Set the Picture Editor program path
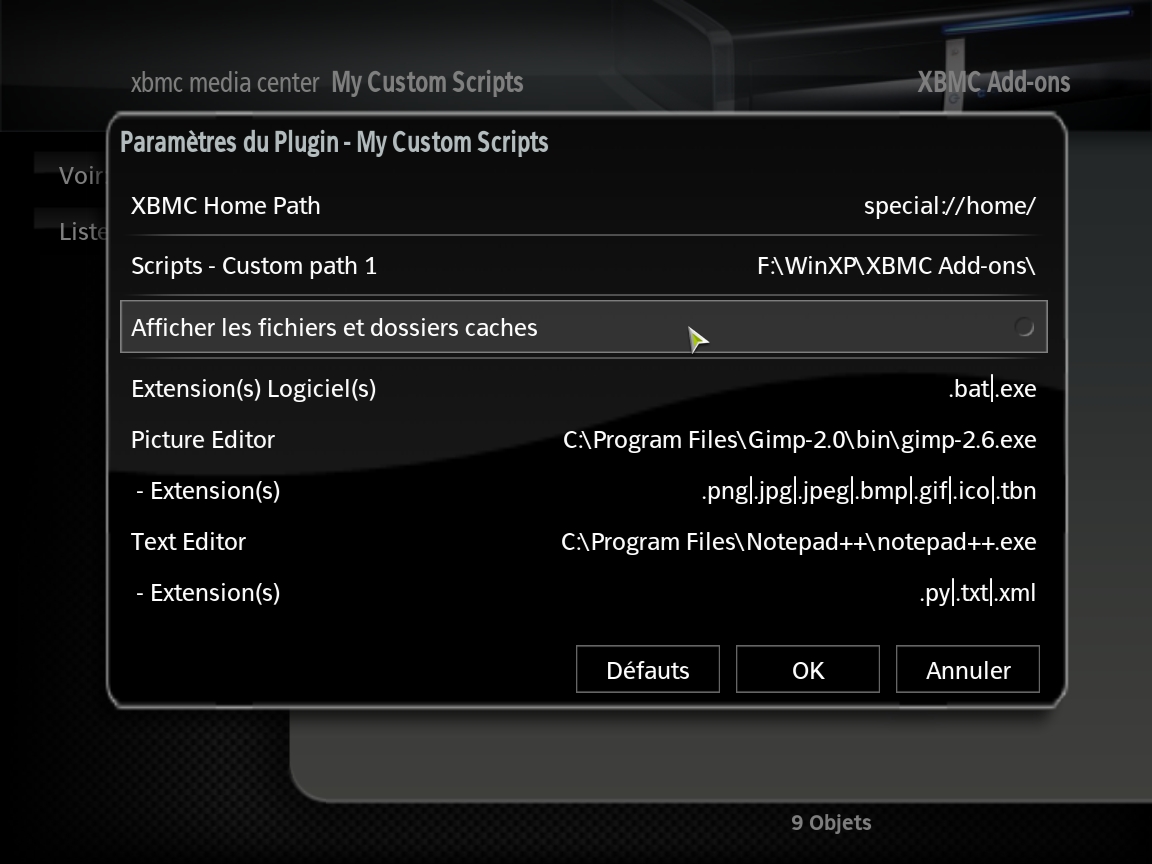 click(x=583, y=439)
